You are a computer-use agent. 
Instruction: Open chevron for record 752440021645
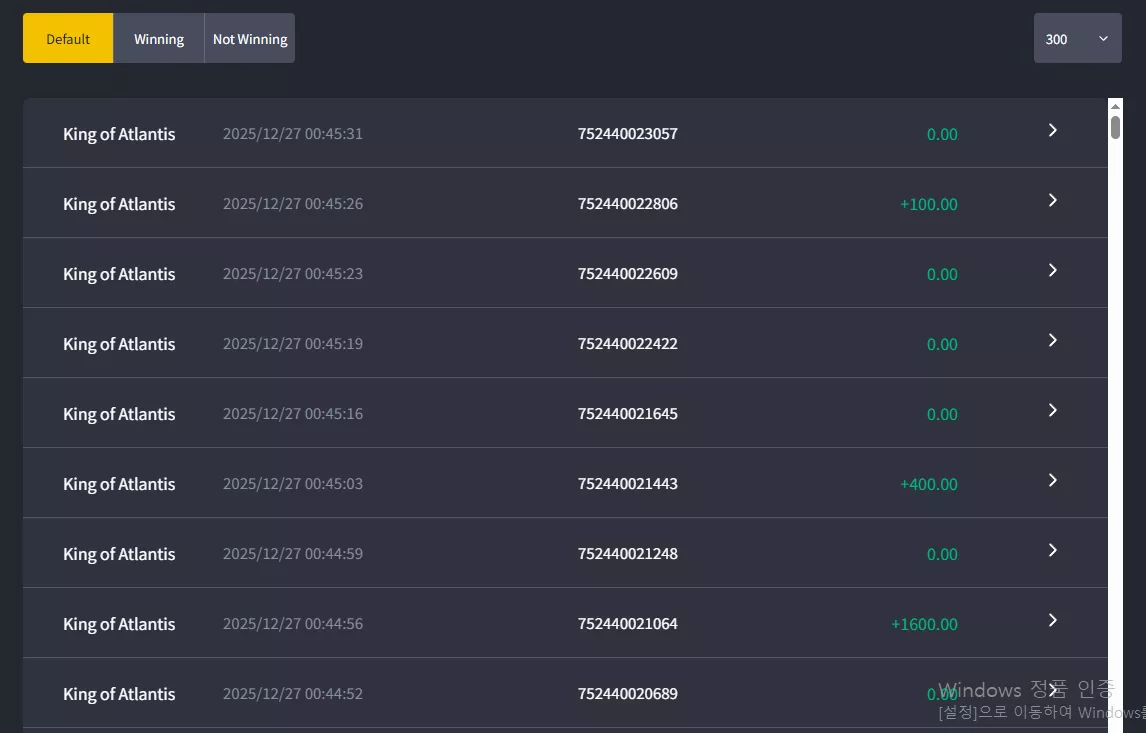(x=1052, y=411)
